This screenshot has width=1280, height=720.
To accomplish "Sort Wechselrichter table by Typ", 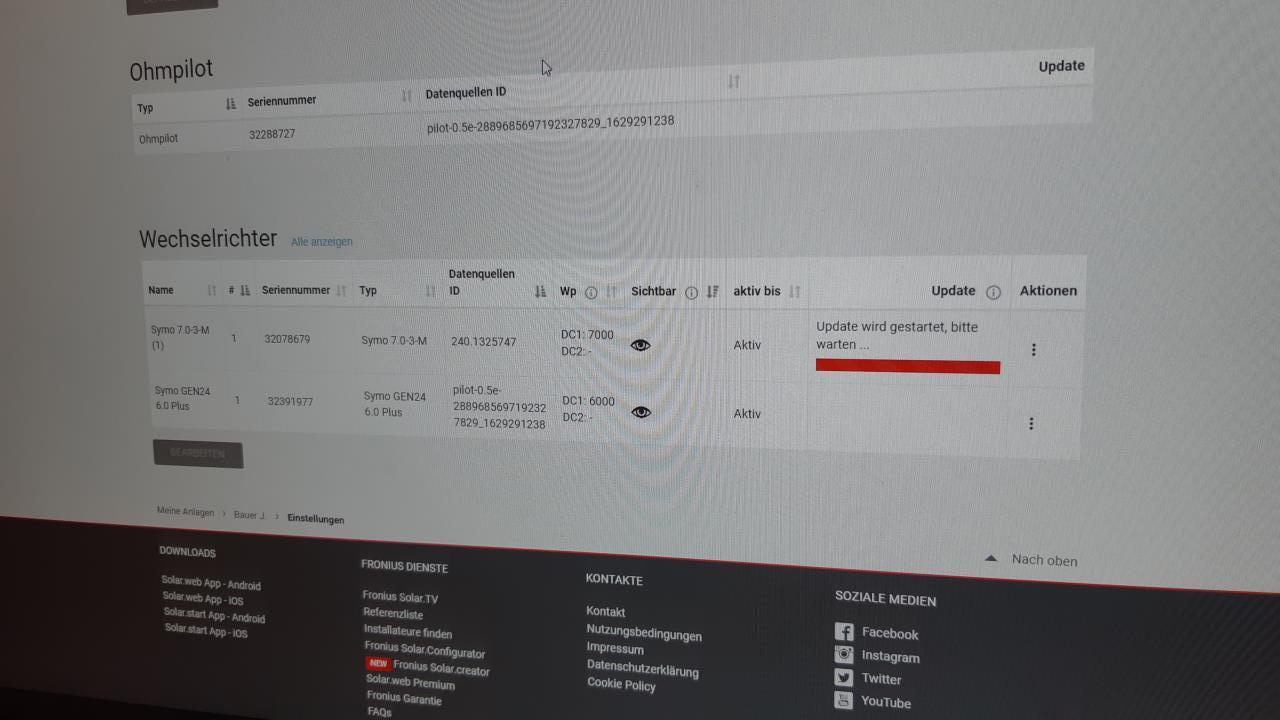I will coord(431,291).
